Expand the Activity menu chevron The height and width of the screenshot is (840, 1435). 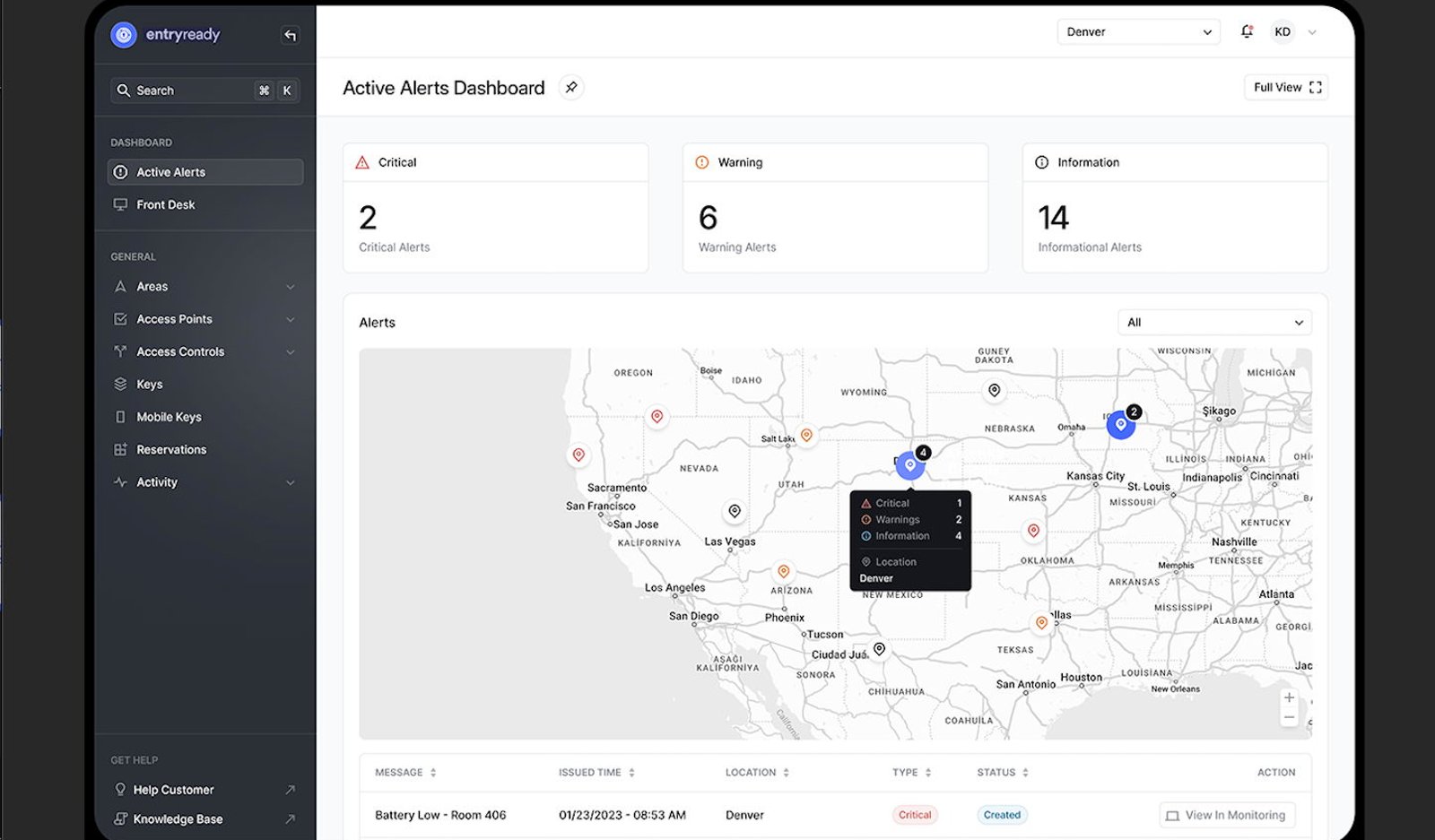tap(290, 482)
